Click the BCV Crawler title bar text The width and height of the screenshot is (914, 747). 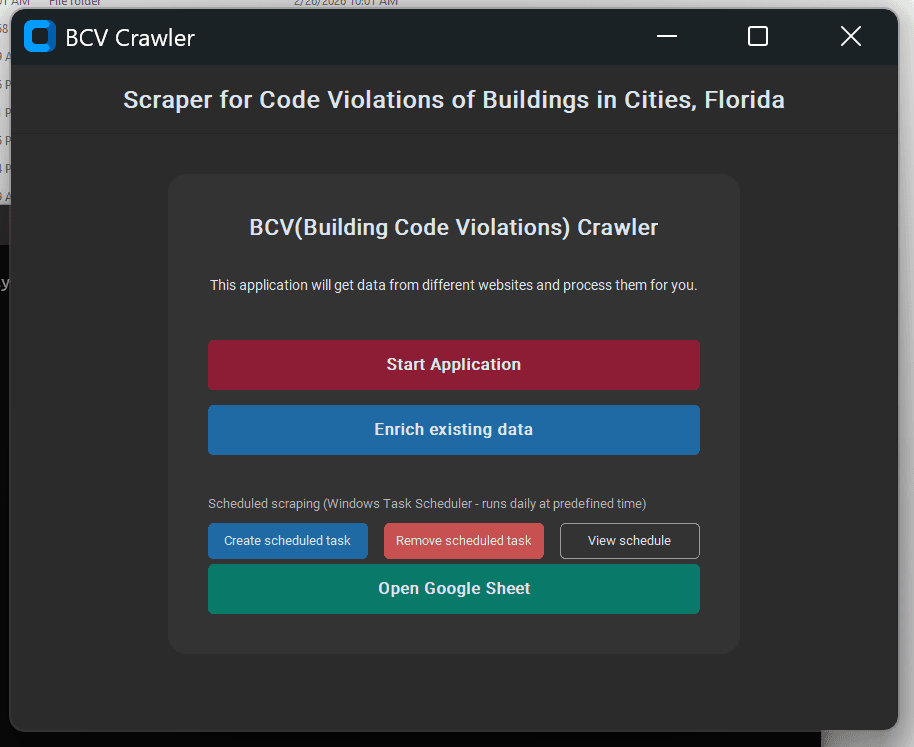130,38
